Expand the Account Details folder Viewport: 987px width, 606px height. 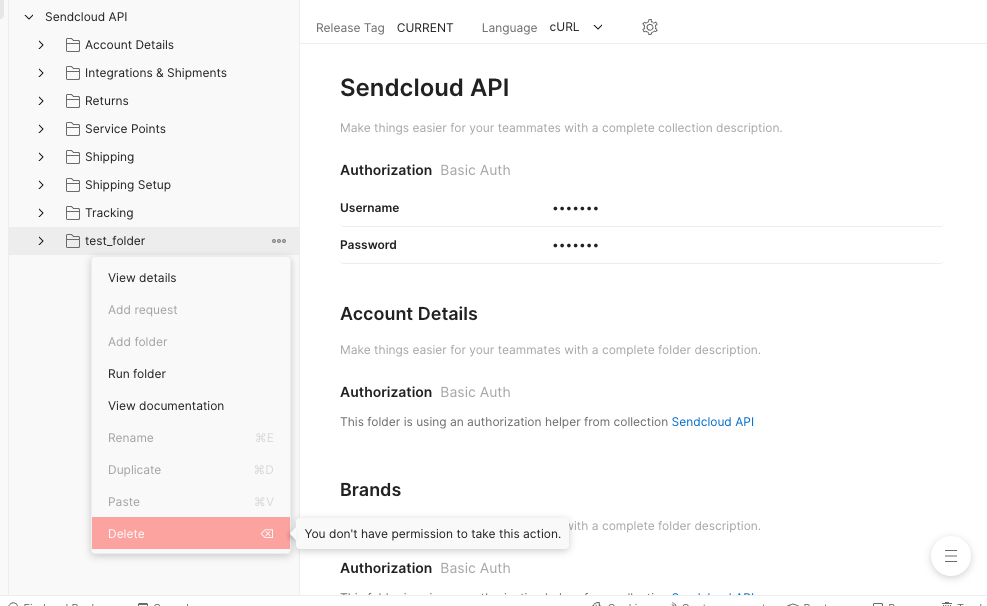[x=41, y=44]
